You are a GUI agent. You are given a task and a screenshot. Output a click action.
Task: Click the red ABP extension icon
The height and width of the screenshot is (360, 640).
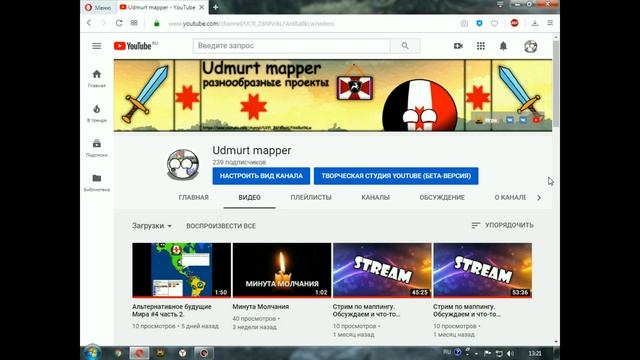click(514, 23)
